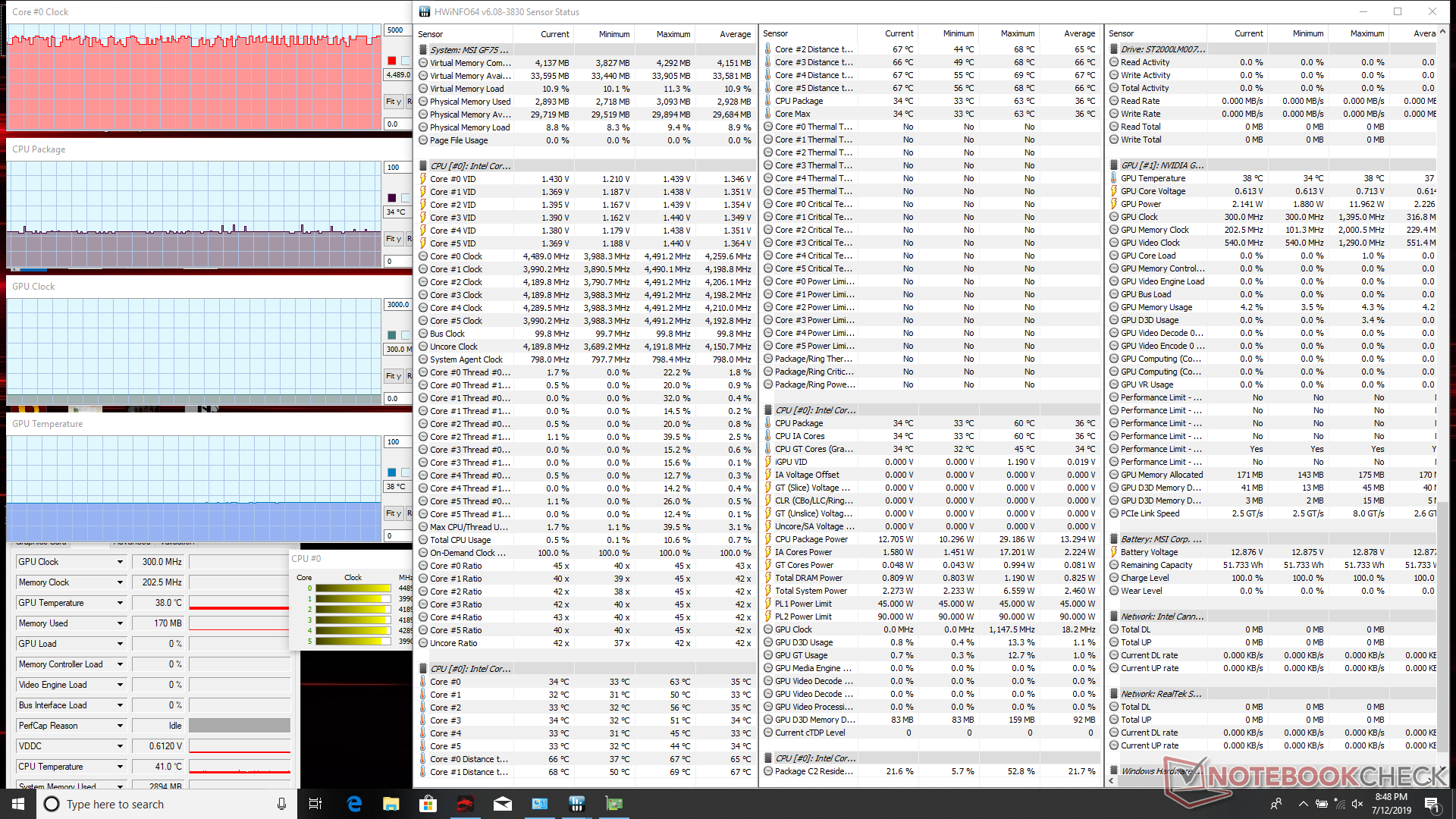This screenshot has height=819, width=1456.
Task: Open the Bus Interface Load dropdown
Action: coord(120,705)
